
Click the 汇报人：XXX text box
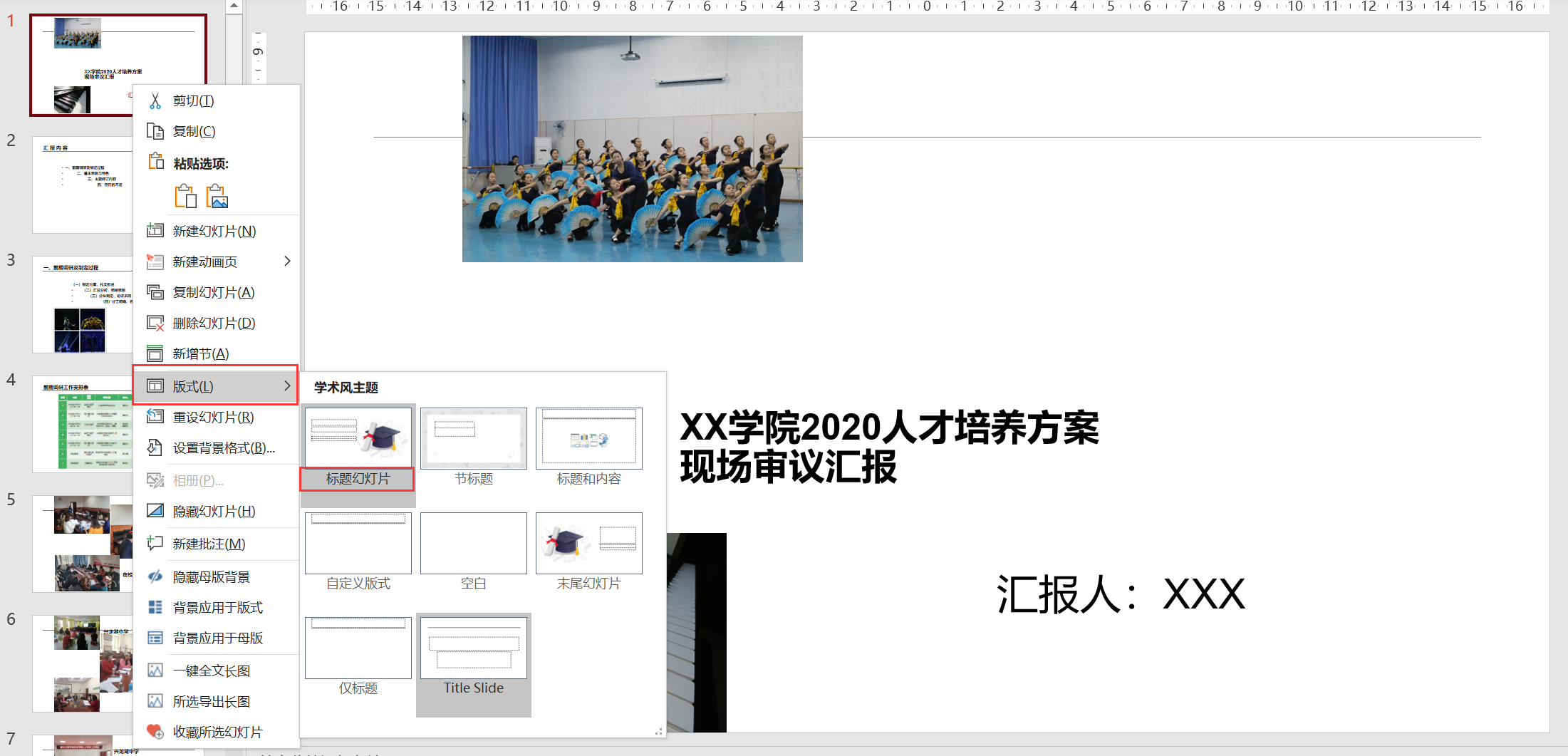tap(1121, 594)
